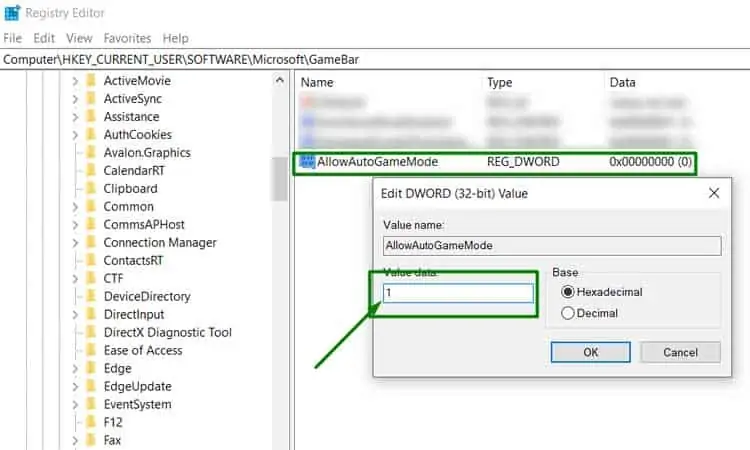Expand the Connection Manager tree node
The height and width of the screenshot is (450, 750).
tap(75, 243)
